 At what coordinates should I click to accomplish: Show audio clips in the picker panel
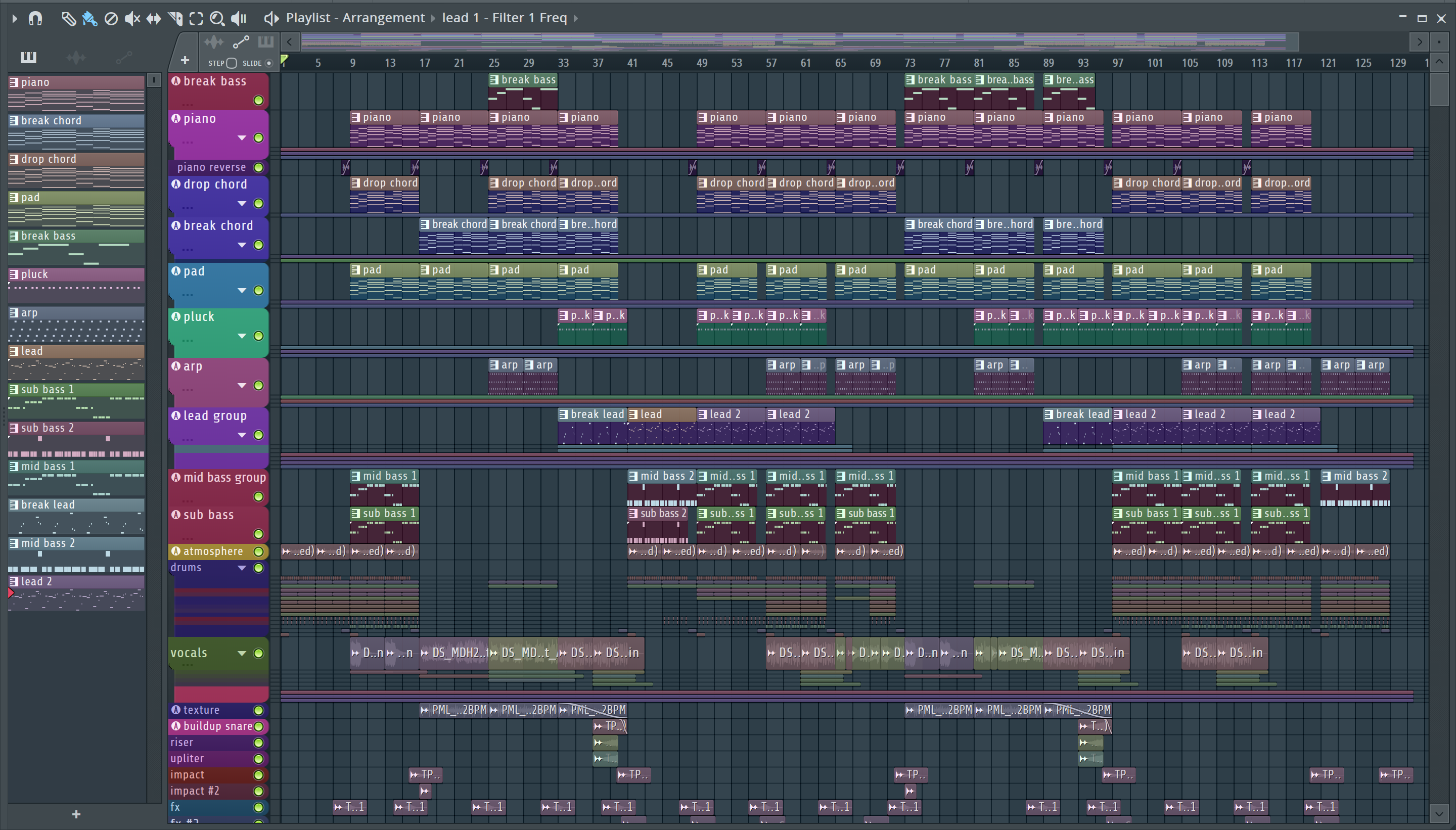pos(76,57)
